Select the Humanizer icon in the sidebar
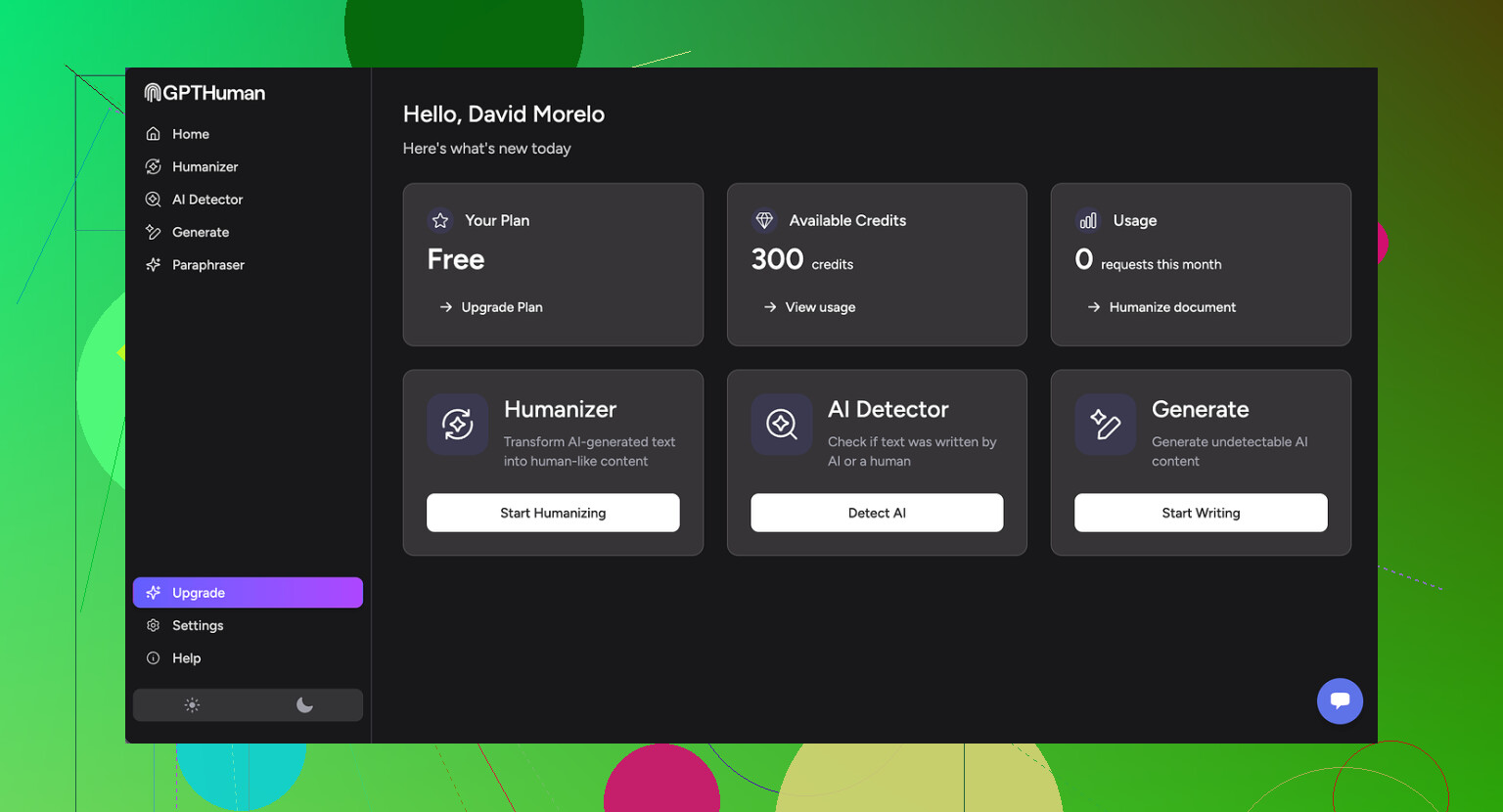This screenshot has height=812, width=1503. [154, 166]
